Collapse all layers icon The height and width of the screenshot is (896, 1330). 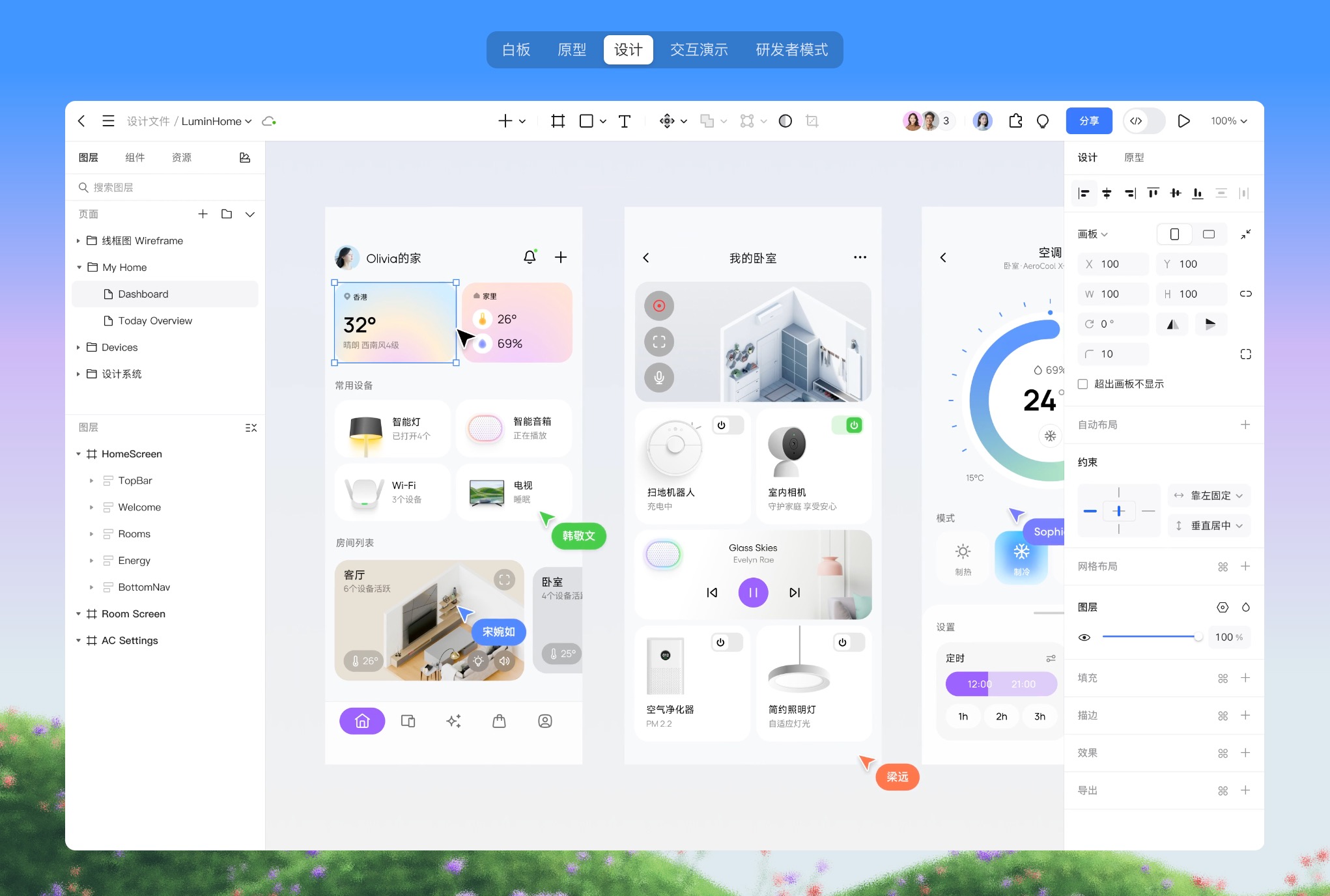[x=251, y=428]
